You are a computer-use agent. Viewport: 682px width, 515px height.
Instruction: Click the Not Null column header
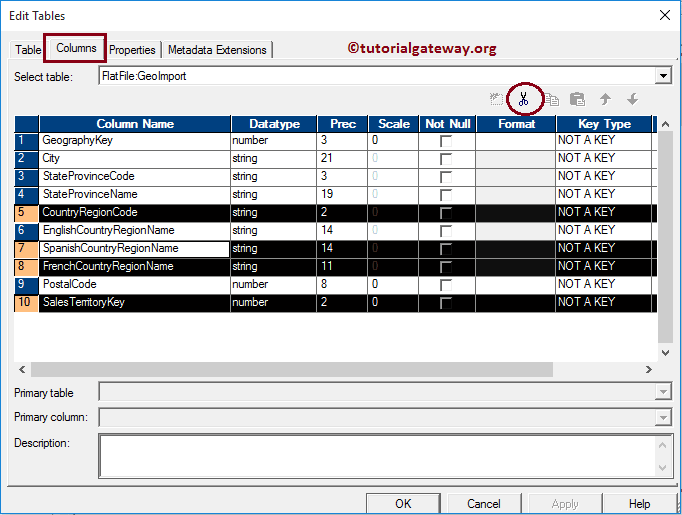tap(448, 124)
